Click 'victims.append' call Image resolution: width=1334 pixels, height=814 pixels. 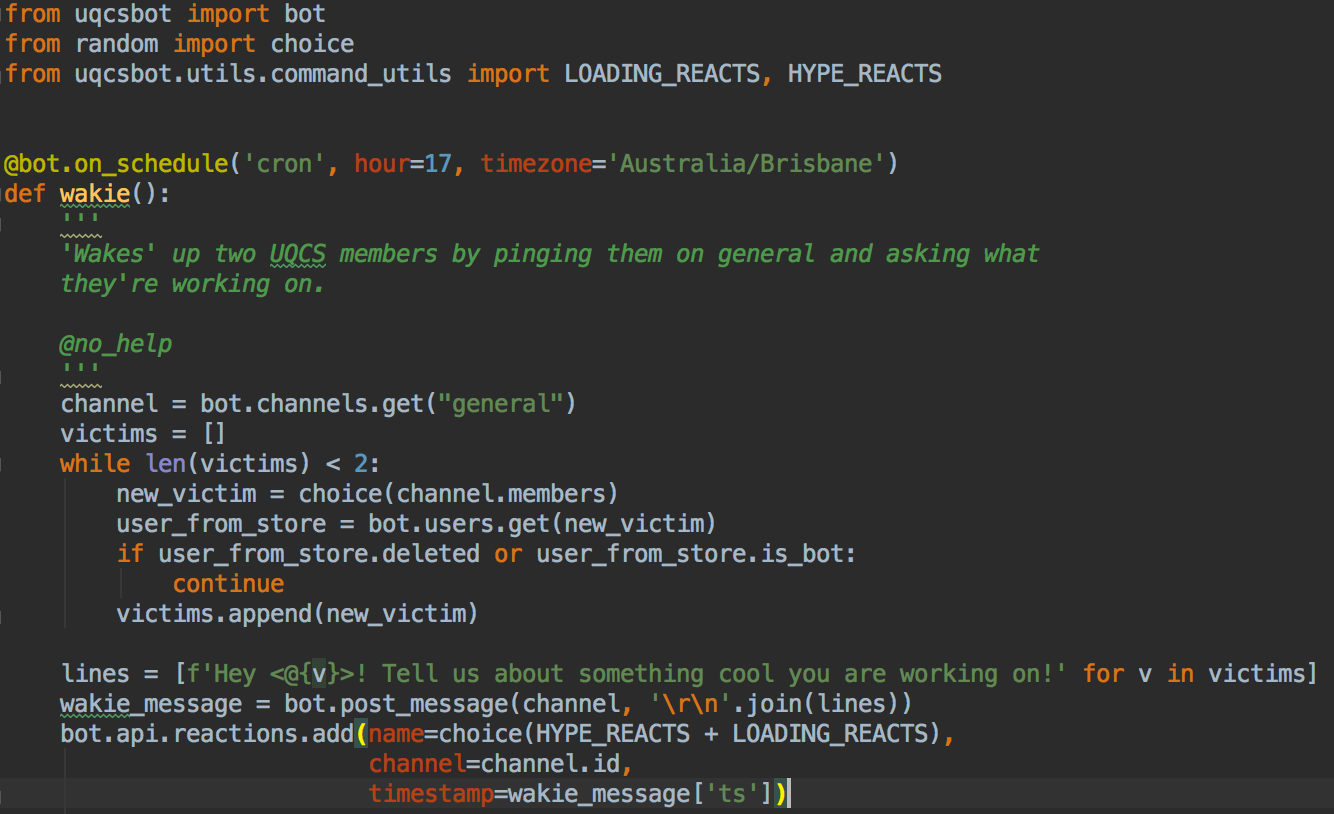click(214, 614)
